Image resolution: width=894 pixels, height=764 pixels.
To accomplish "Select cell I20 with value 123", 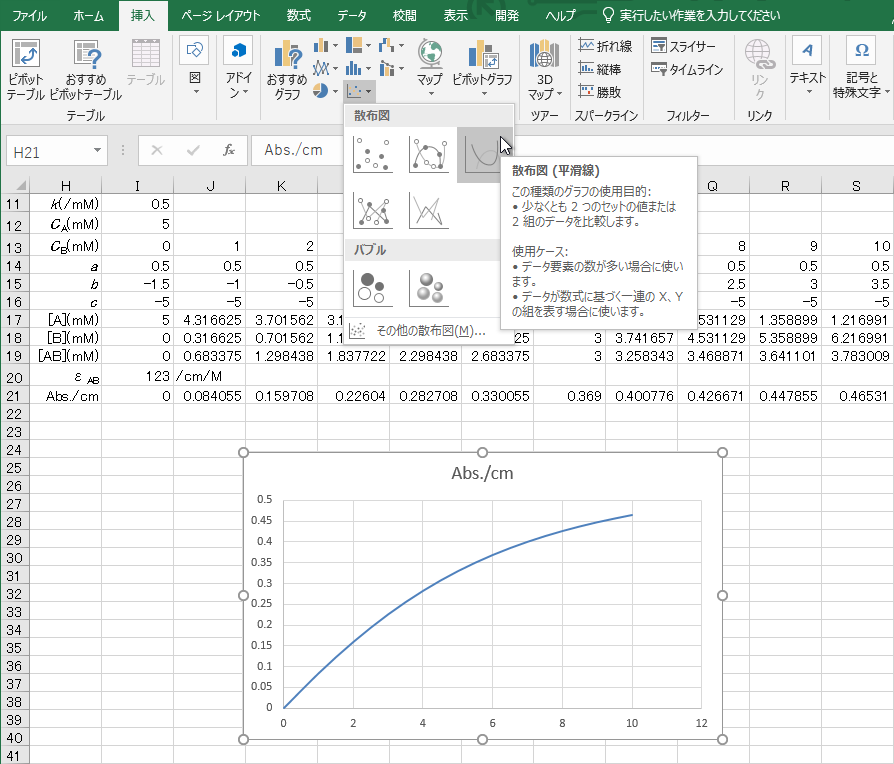I will pos(137,376).
